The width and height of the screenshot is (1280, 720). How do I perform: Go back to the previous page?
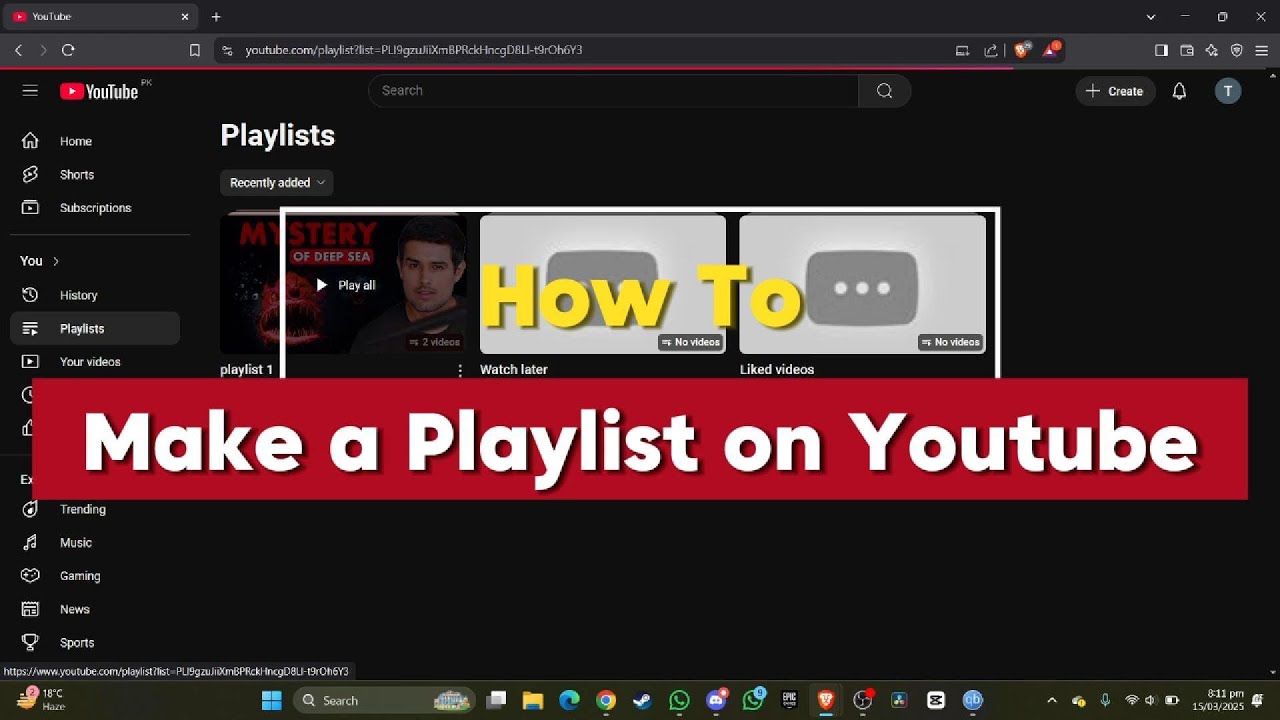18,50
